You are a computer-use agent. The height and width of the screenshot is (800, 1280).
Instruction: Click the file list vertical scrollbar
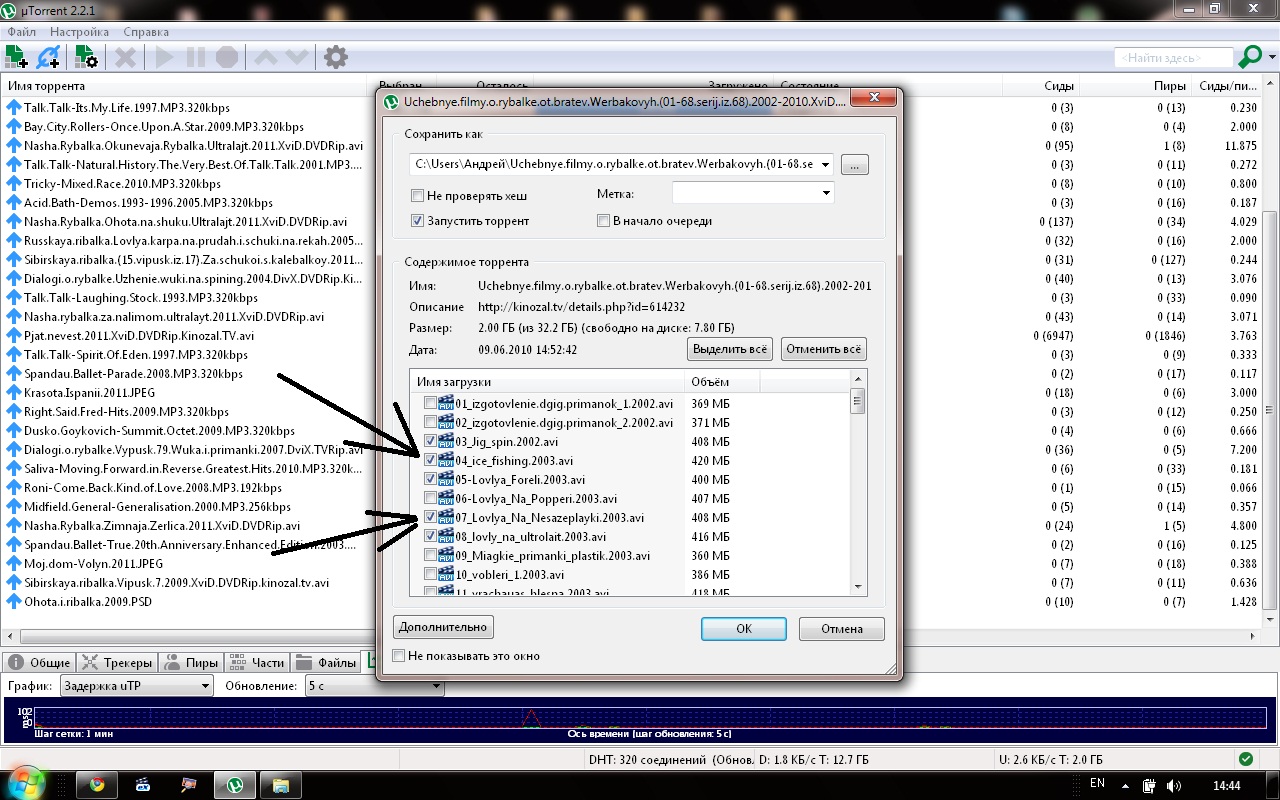click(857, 490)
